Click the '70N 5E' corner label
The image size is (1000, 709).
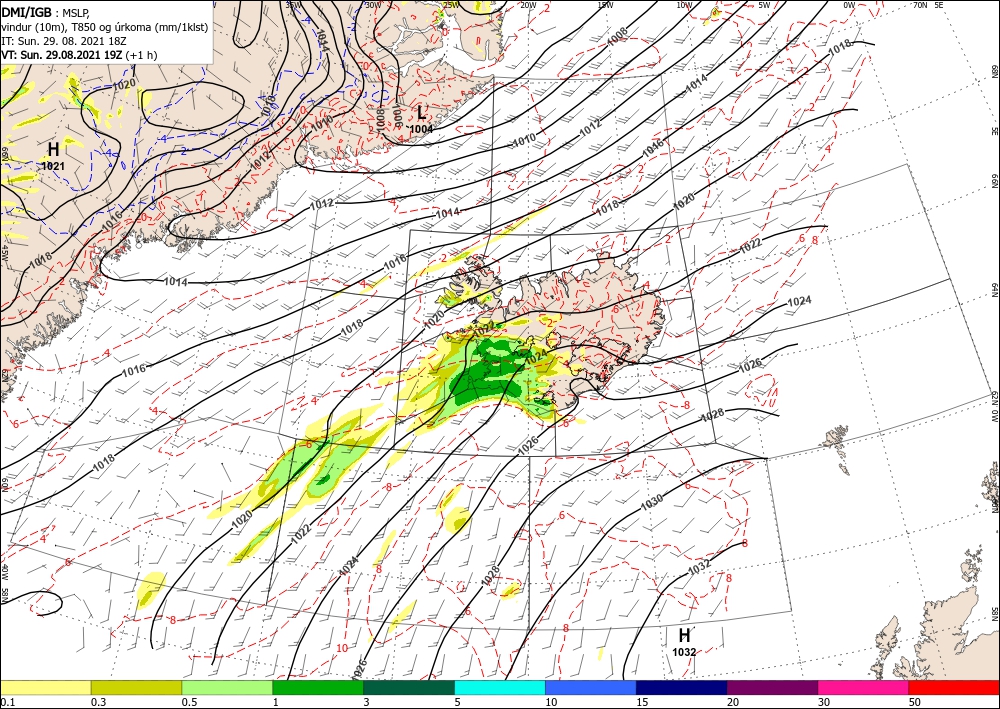[x=928, y=5]
